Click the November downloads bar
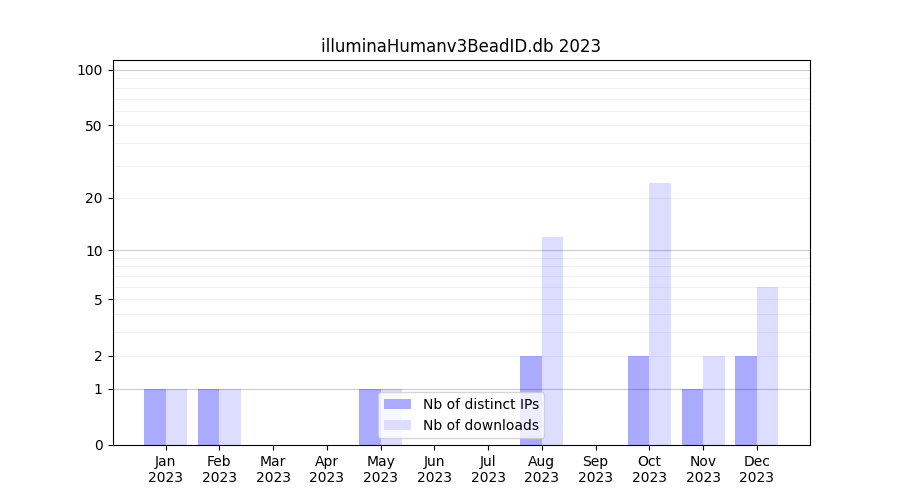 [x=714, y=400]
